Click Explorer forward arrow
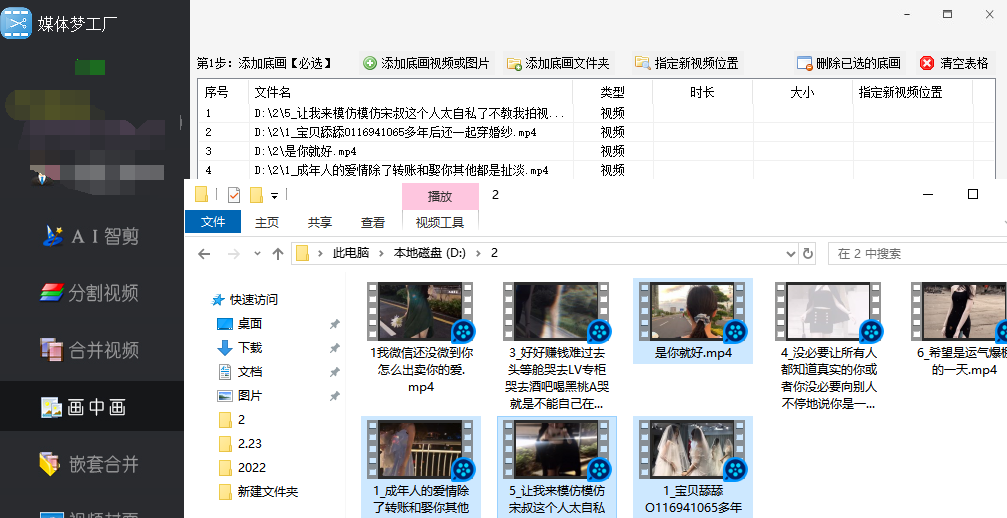Image resolution: width=1007 pixels, height=518 pixels. pyautogui.click(x=234, y=254)
